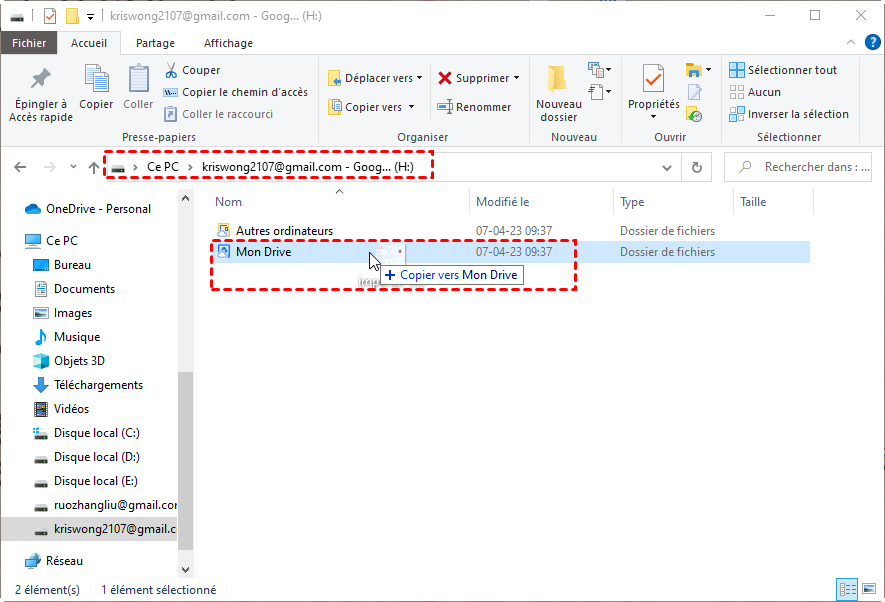
Task: Open Disque local (E:)
Action: [x=85, y=481]
